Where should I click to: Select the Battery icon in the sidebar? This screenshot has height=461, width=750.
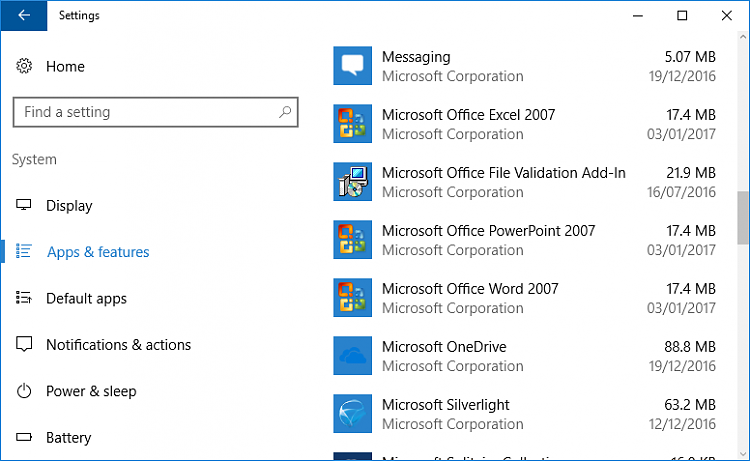pyautogui.click(x=23, y=437)
